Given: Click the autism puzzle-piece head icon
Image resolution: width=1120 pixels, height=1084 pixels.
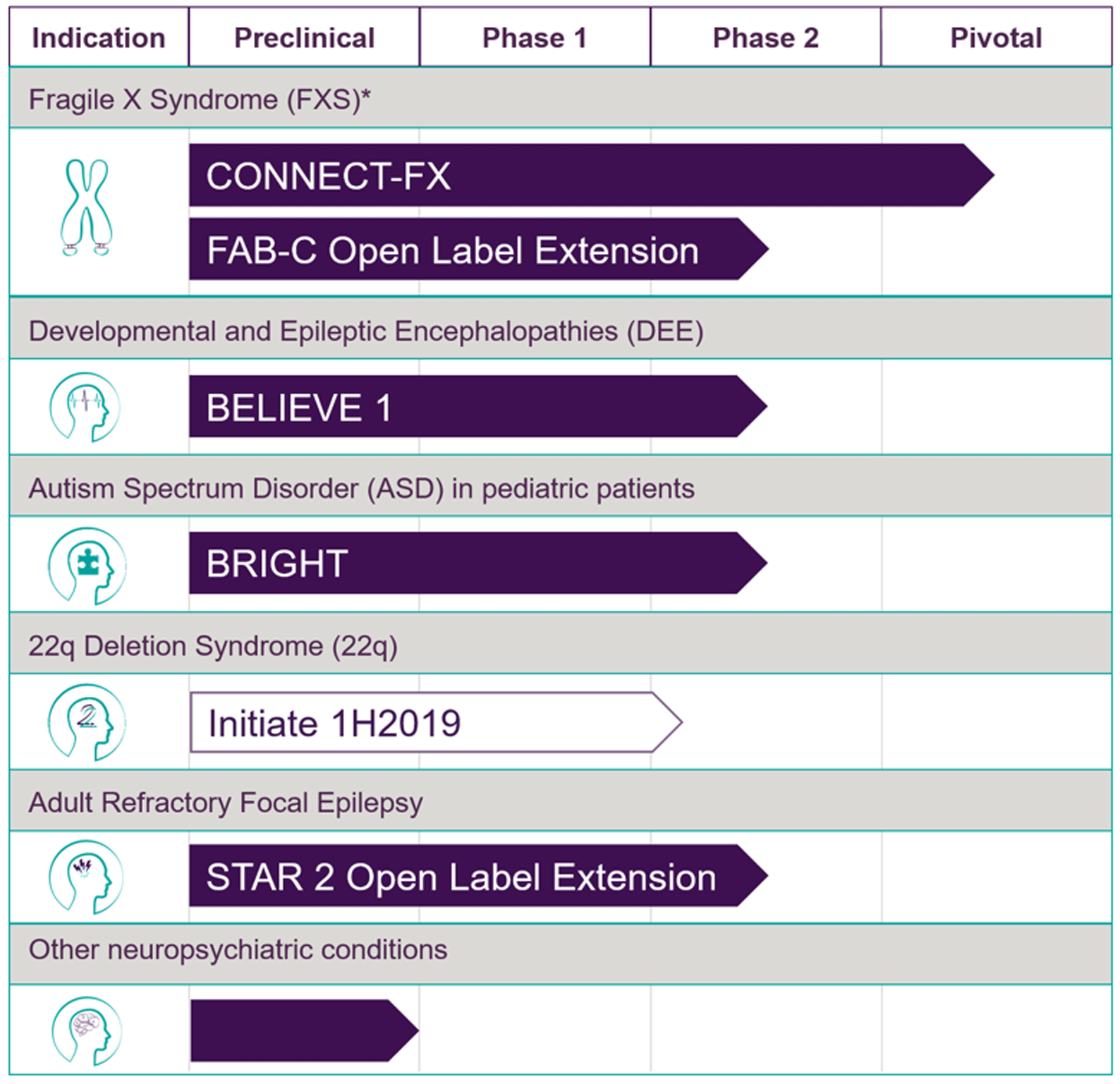Looking at the screenshot, I should 87,566.
